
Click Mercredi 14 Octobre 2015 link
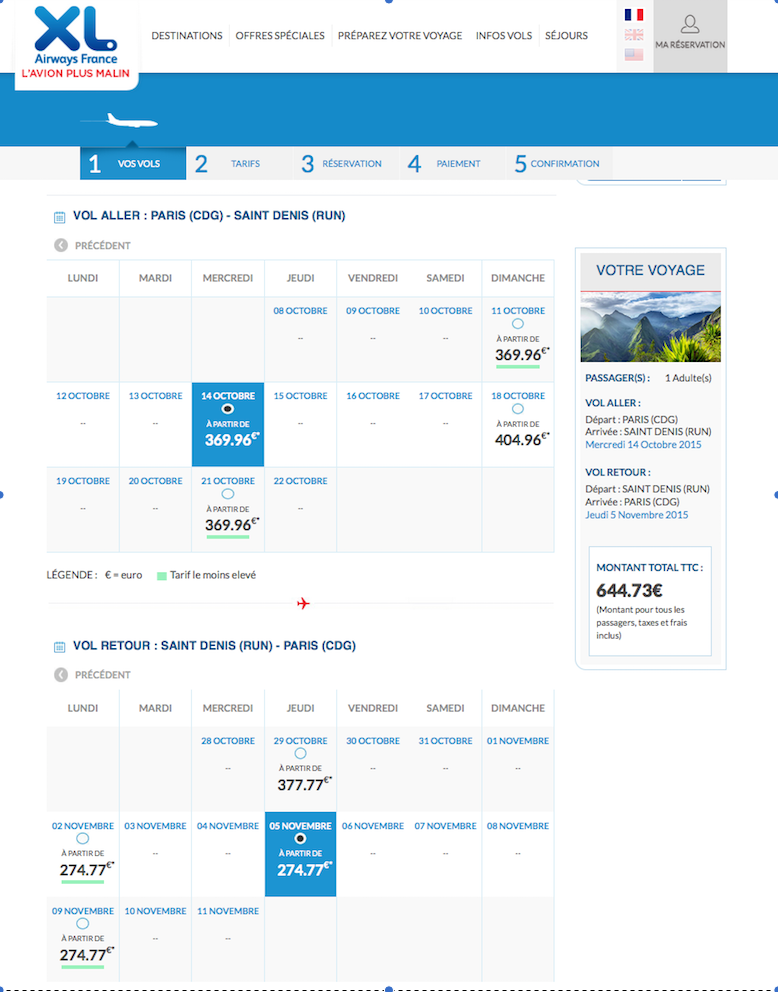[x=643, y=445]
